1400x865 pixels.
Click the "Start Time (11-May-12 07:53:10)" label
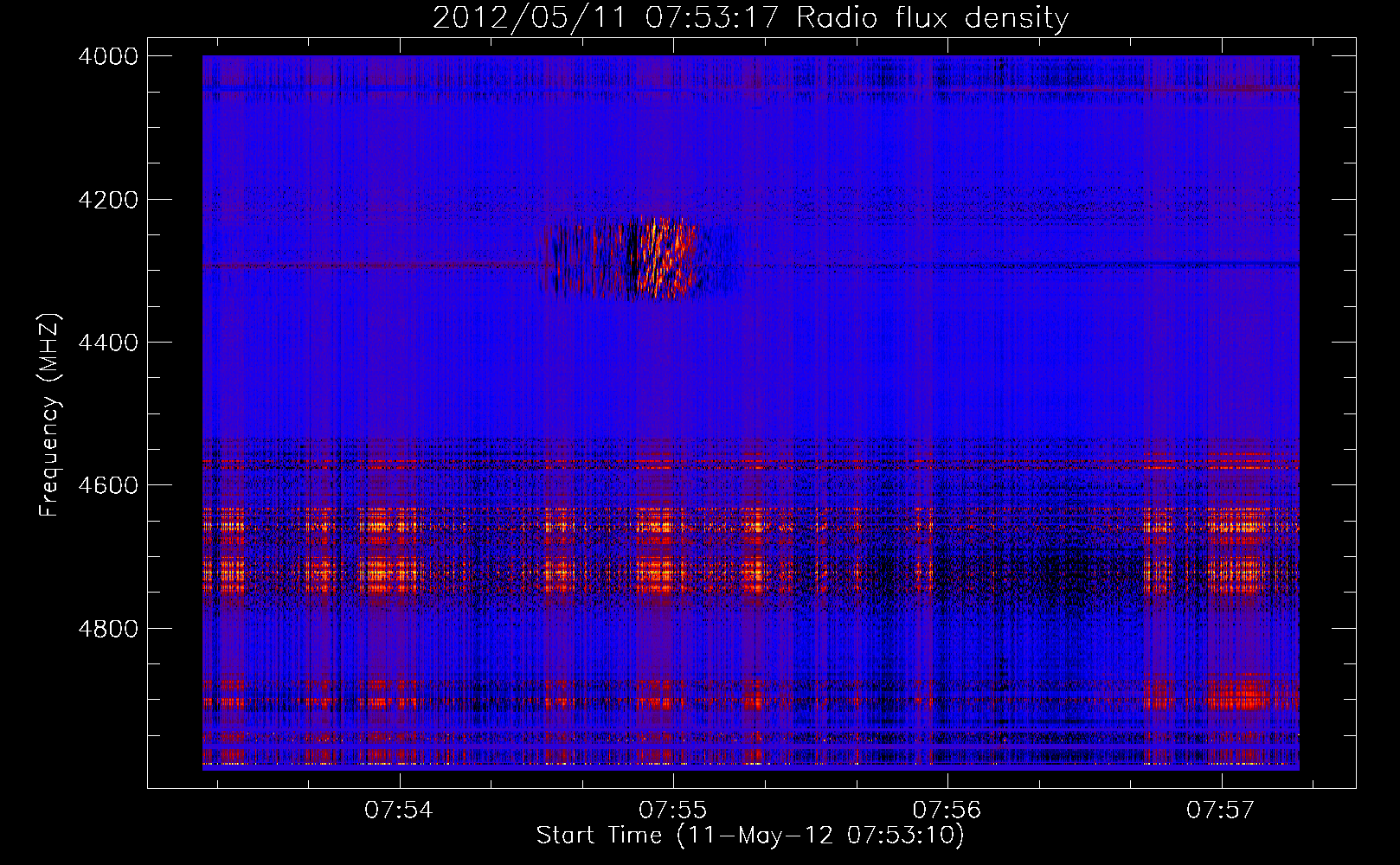(x=749, y=836)
